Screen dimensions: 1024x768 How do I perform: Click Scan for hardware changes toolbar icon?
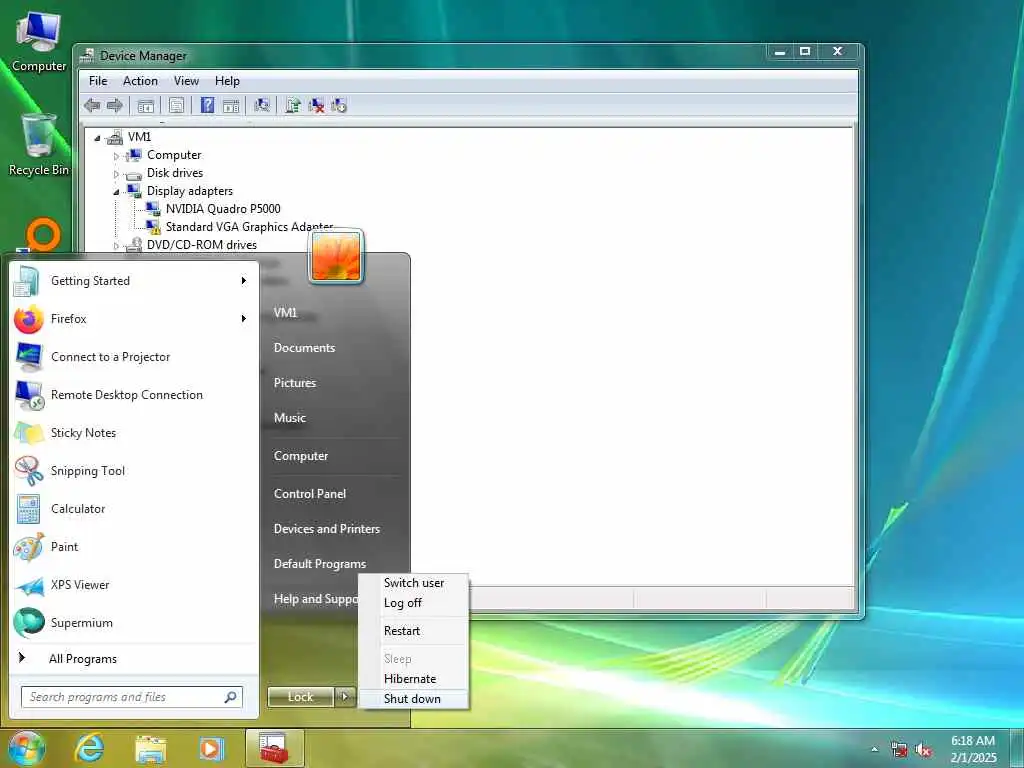(262, 105)
